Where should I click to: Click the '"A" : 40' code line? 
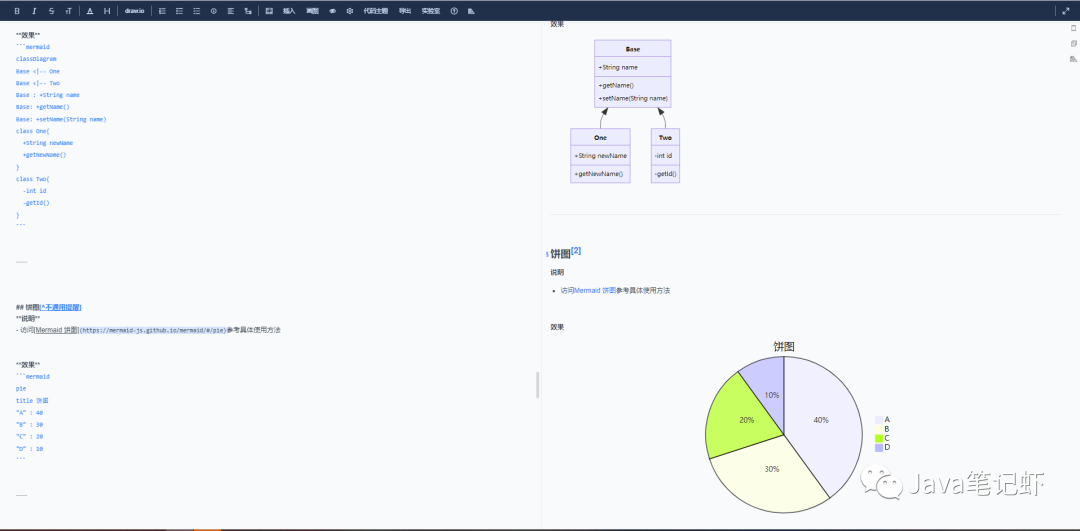pyautogui.click(x=30, y=413)
